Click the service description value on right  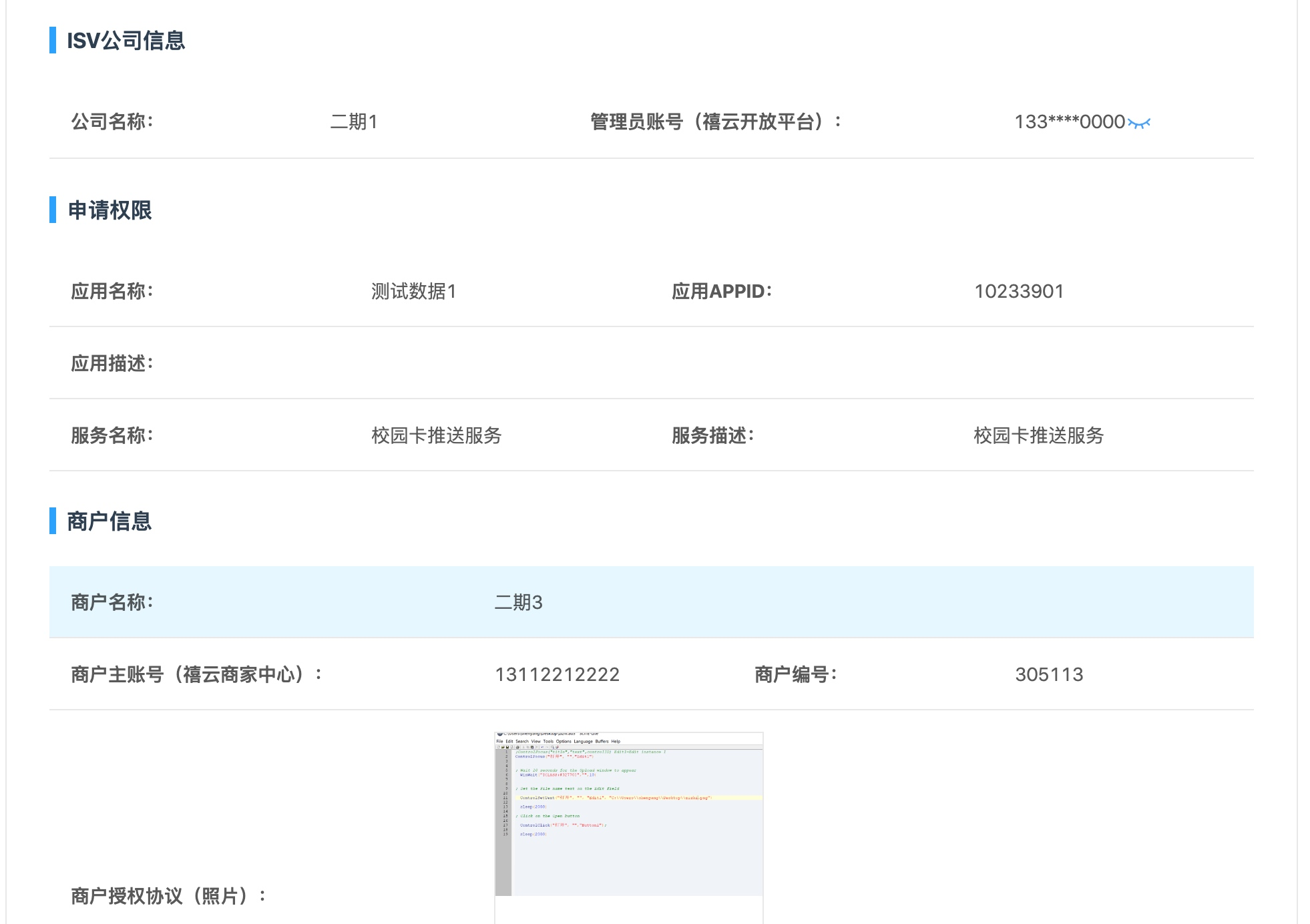(x=1038, y=436)
